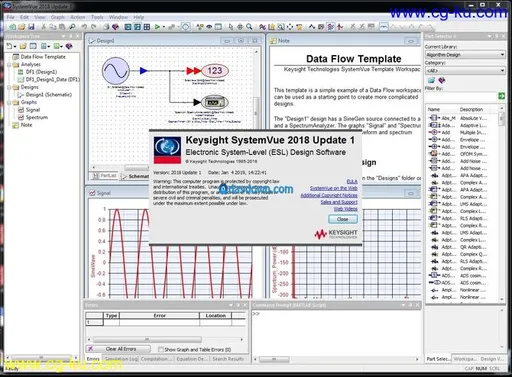Viewport: 512px width, 377px height.
Task: Click the Save floppy-disk icon
Action: [x=31, y=27]
